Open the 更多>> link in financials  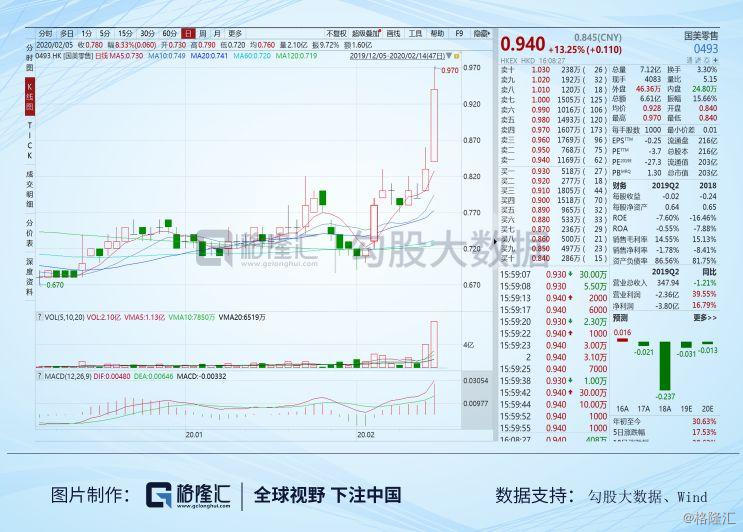704,317
